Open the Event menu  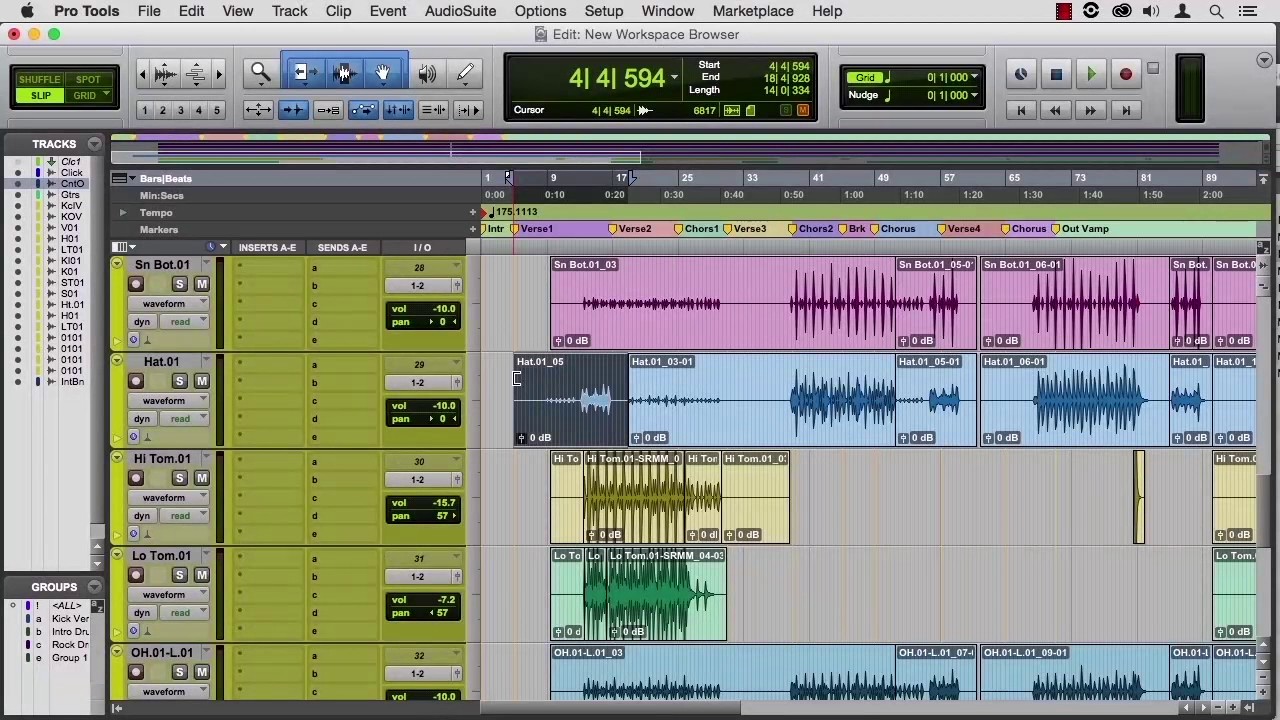[388, 11]
